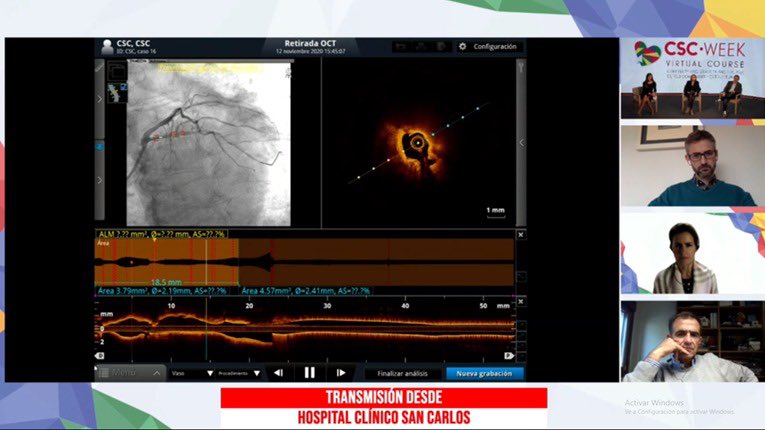
Task: Pause the OCT playback
Action: (x=309, y=373)
